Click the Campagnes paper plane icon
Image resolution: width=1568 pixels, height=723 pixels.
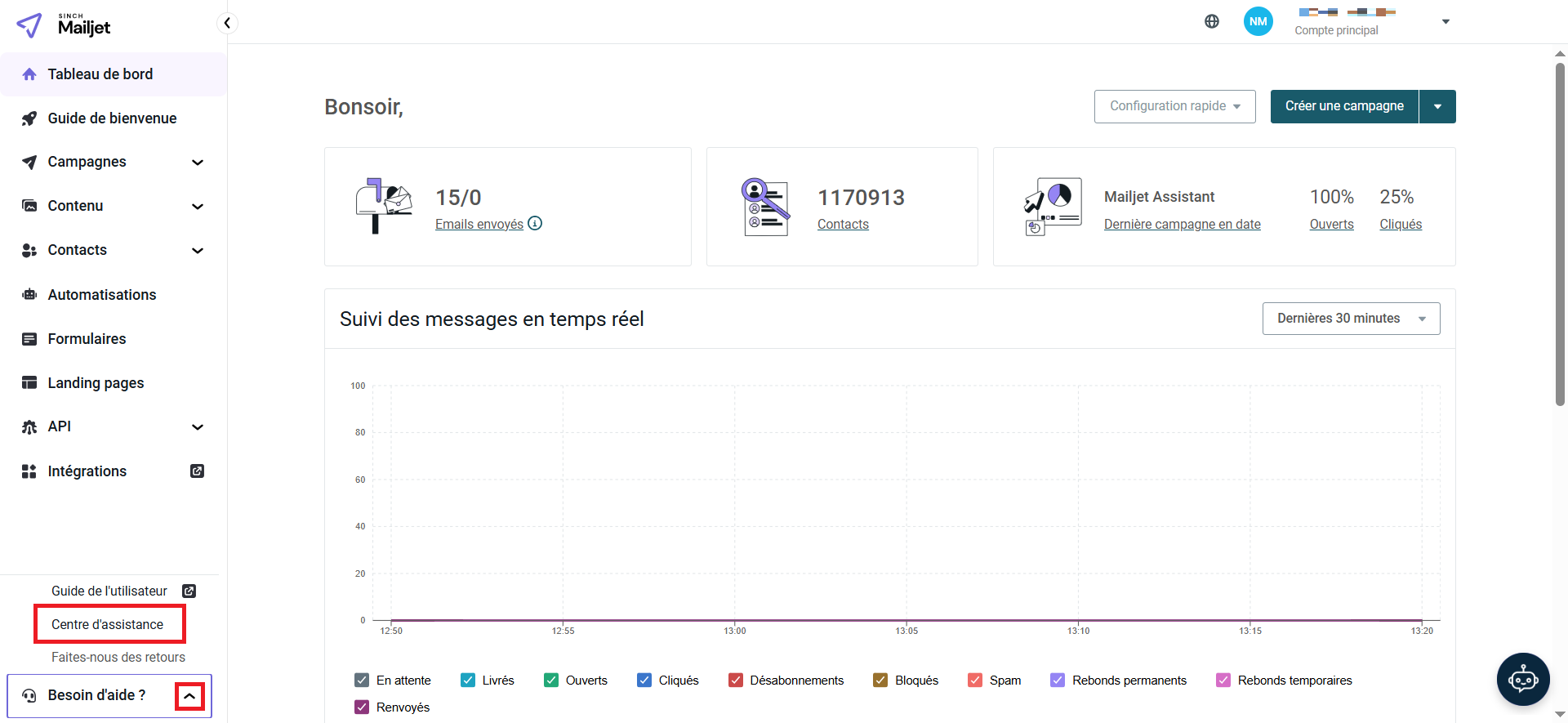[29, 162]
